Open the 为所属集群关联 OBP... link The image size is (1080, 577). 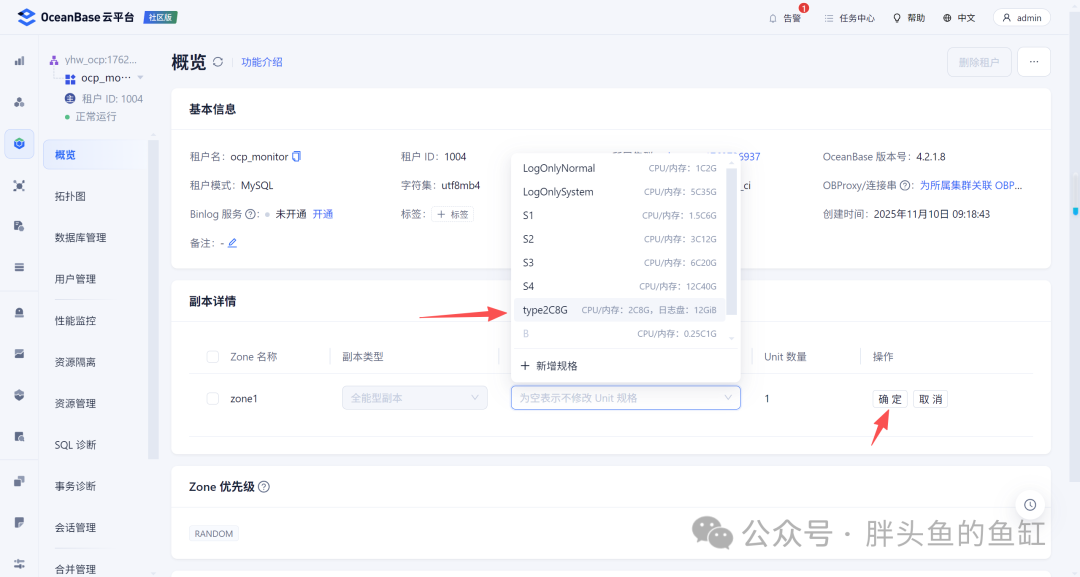click(x=971, y=185)
